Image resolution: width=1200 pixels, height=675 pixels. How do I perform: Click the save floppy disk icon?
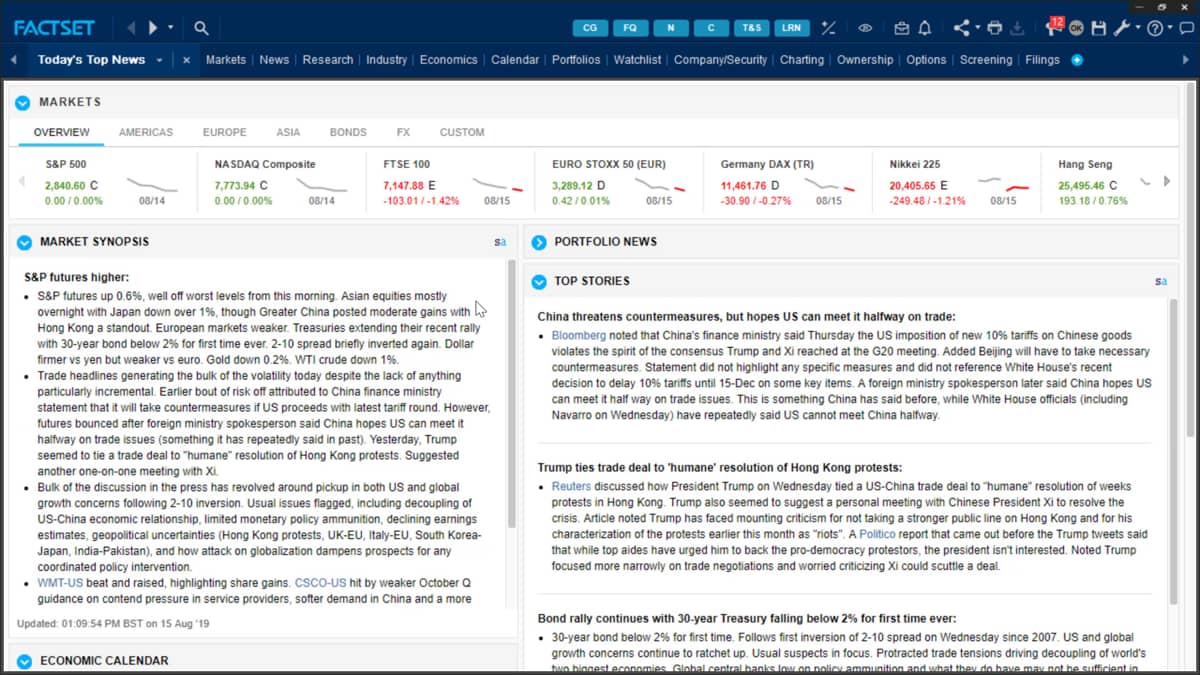(x=1099, y=28)
